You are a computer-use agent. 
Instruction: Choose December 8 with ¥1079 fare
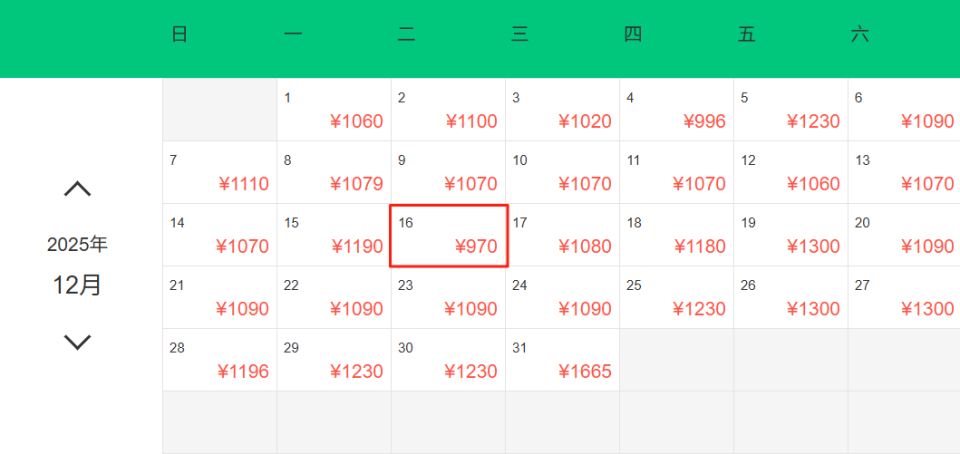pos(334,173)
